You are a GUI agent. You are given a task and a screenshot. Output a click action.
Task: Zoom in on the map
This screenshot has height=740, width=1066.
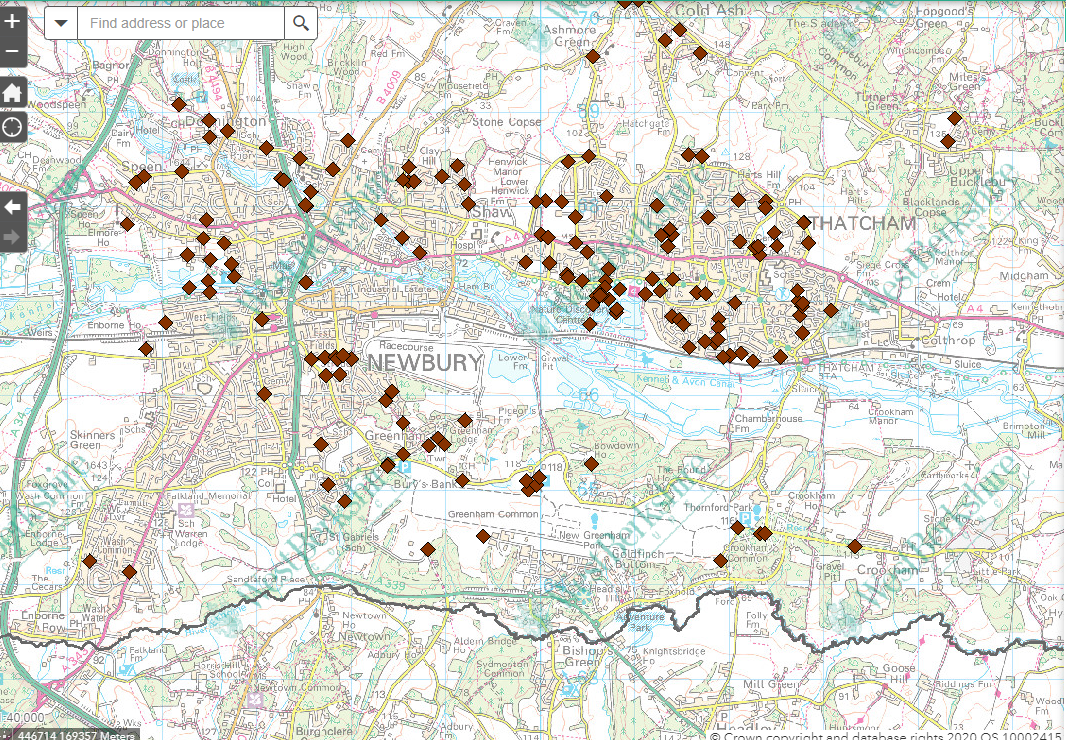[x=12, y=20]
